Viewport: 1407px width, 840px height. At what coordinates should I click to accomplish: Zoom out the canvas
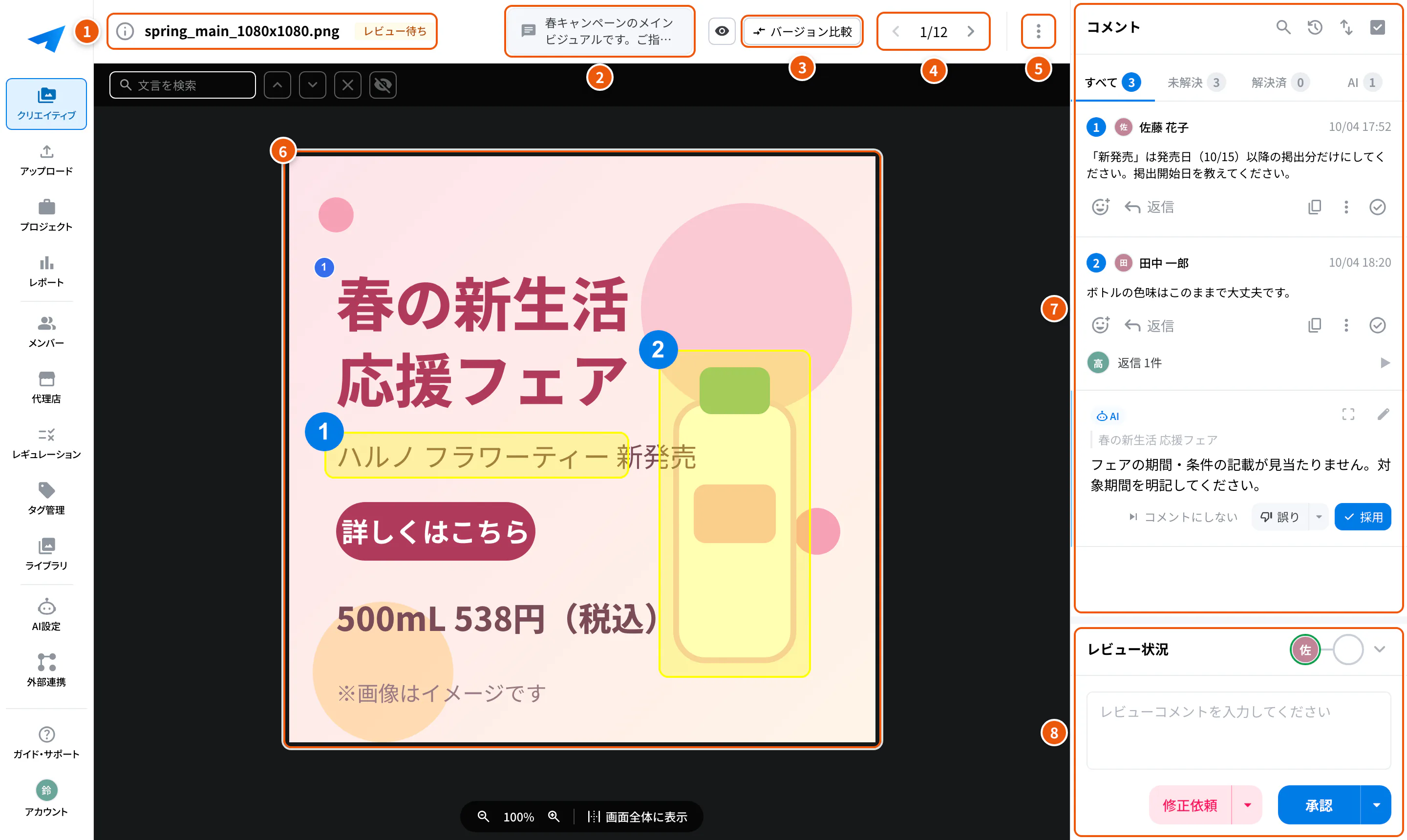coord(483,816)
